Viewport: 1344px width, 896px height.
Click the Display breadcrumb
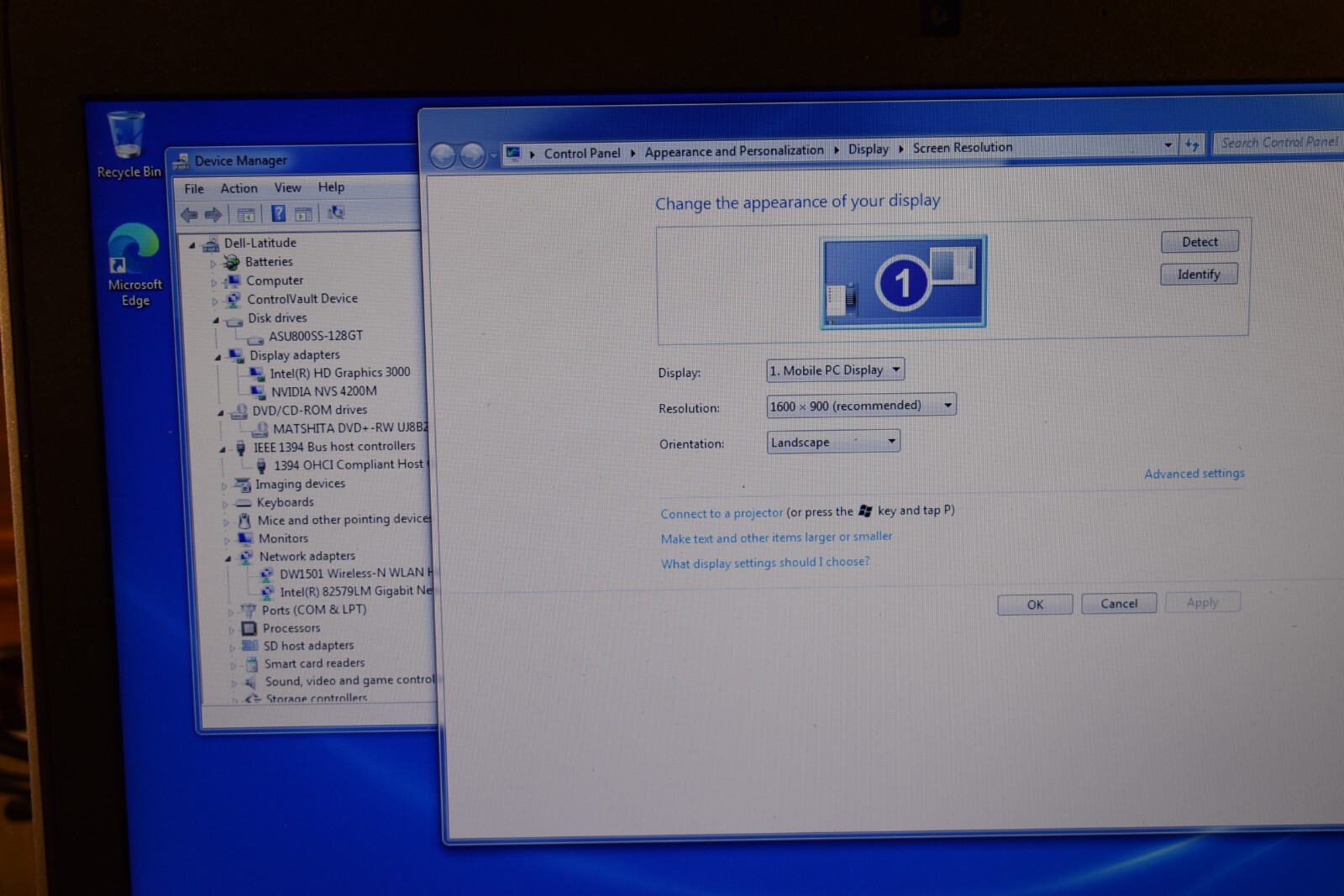pyautogui.click(x=869, y=149)
